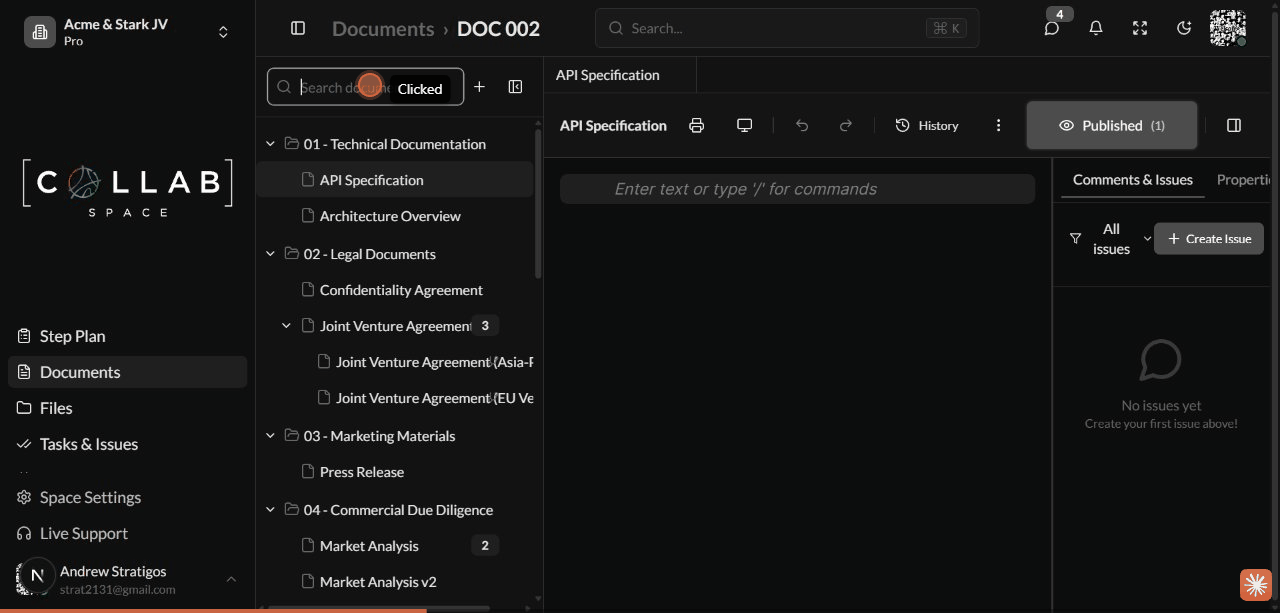Click the Create Issue button
The width and height of the screenshot is (1280, 613).
pos(1209,238)
